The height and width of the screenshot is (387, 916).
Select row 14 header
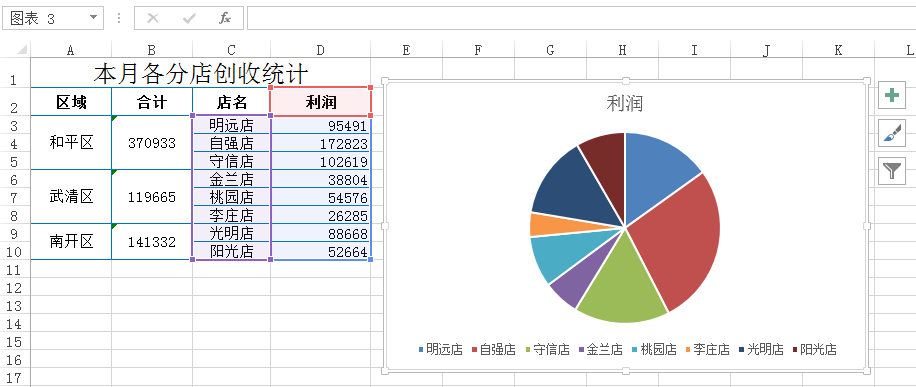pos(15,323)
